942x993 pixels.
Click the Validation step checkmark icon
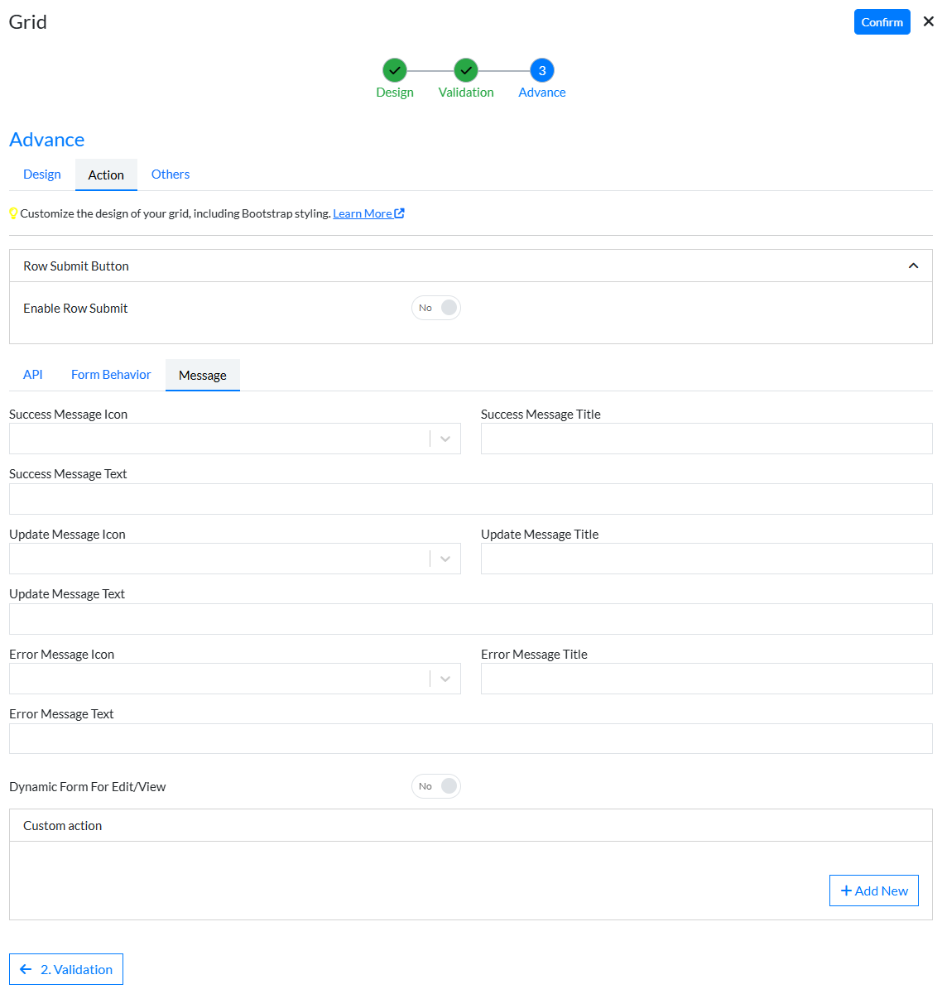(x=466, y=70)
